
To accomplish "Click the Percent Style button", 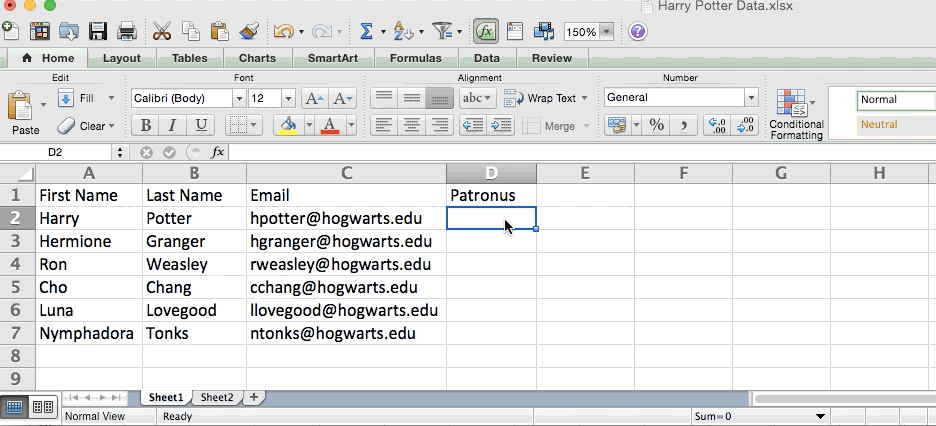I will pos(656,125).
